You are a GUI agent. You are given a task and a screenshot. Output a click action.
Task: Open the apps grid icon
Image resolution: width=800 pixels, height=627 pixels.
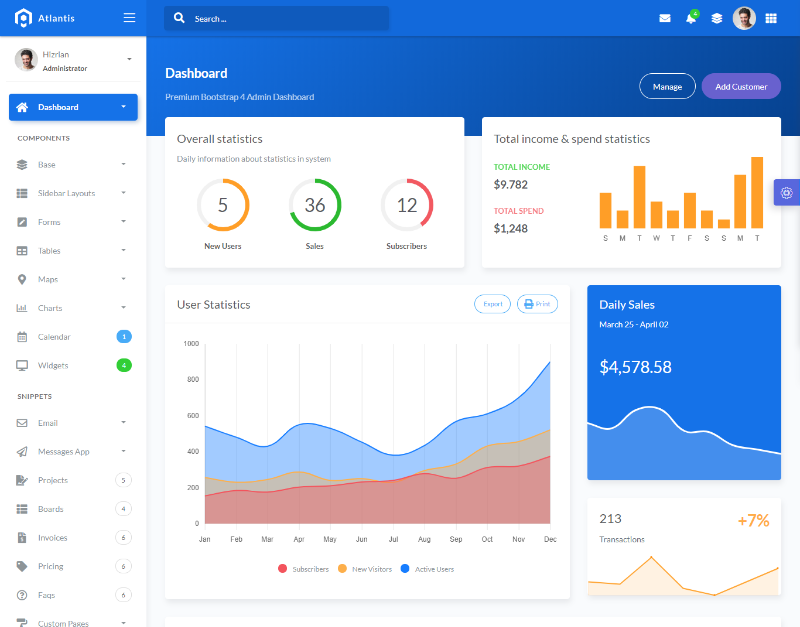(771, 18)
